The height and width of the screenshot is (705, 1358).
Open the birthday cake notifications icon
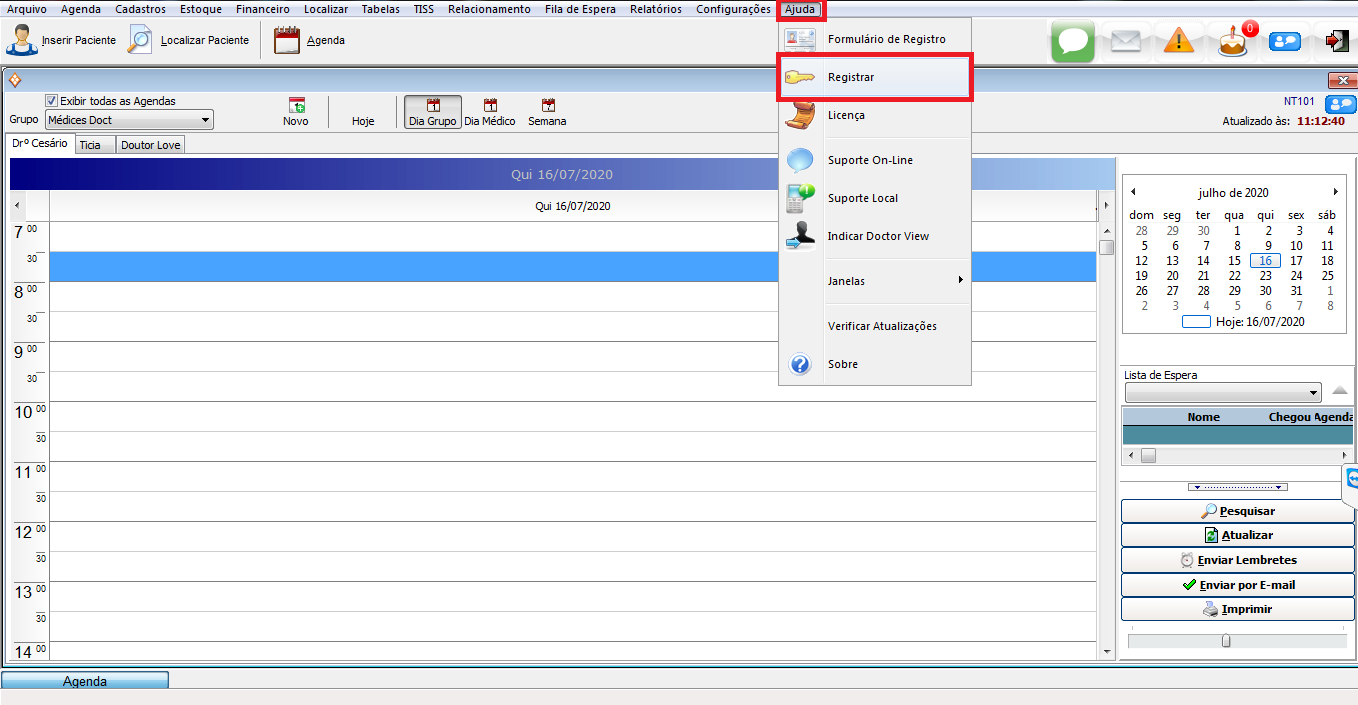tap(1233, 41)
